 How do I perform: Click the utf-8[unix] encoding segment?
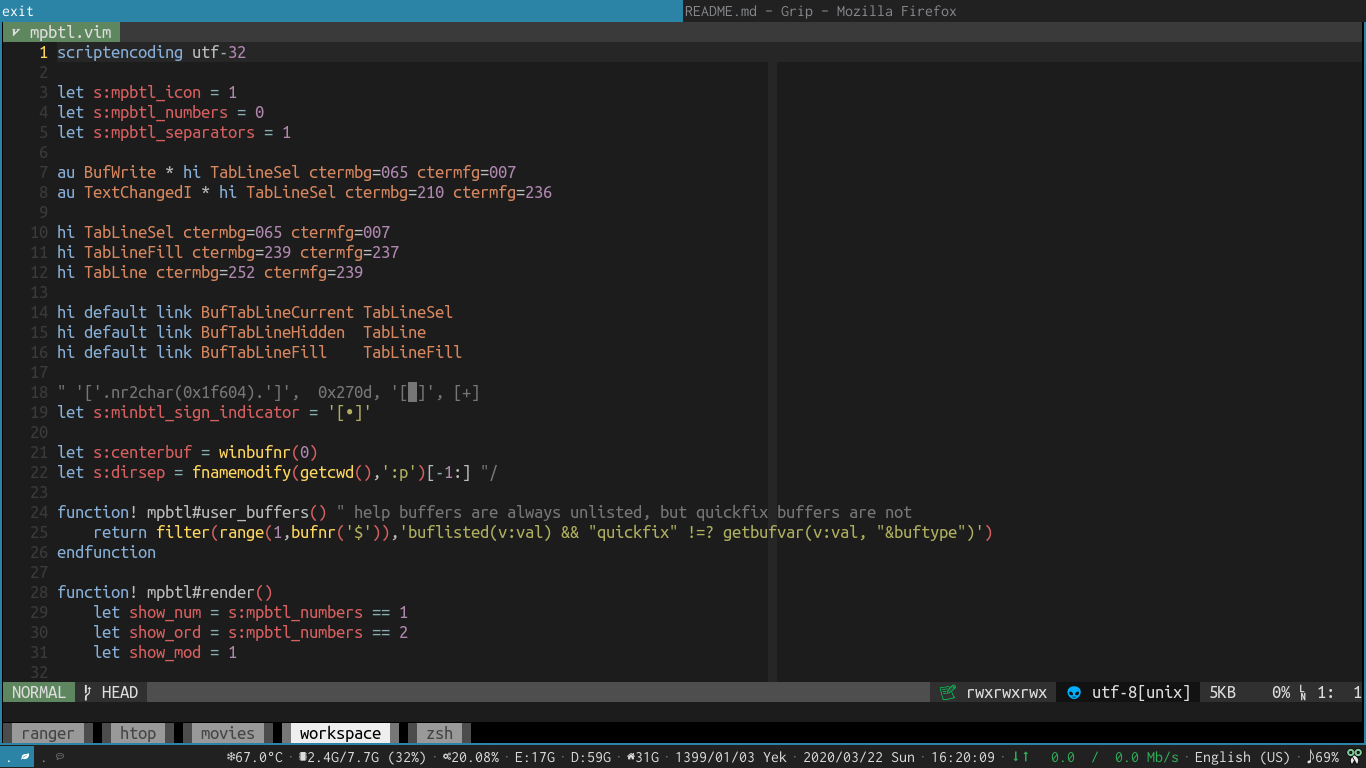tap(1141, 692)
